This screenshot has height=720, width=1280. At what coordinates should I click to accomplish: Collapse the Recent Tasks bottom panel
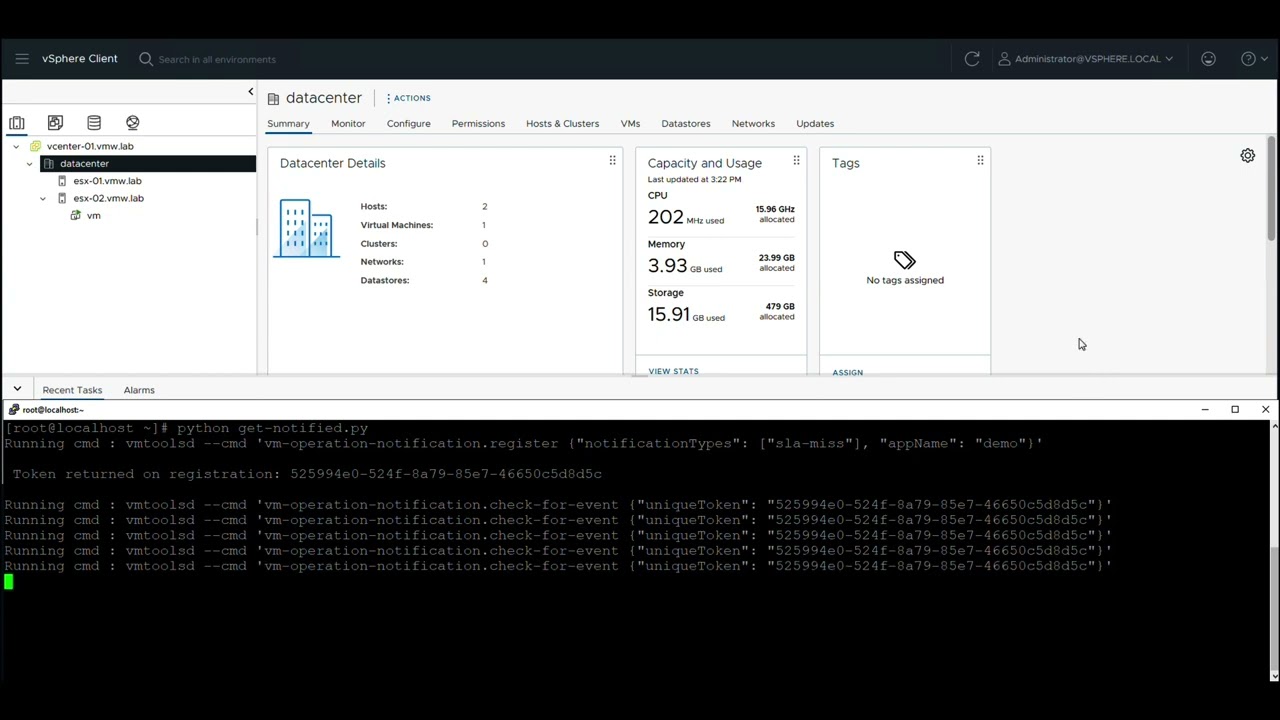17,389
